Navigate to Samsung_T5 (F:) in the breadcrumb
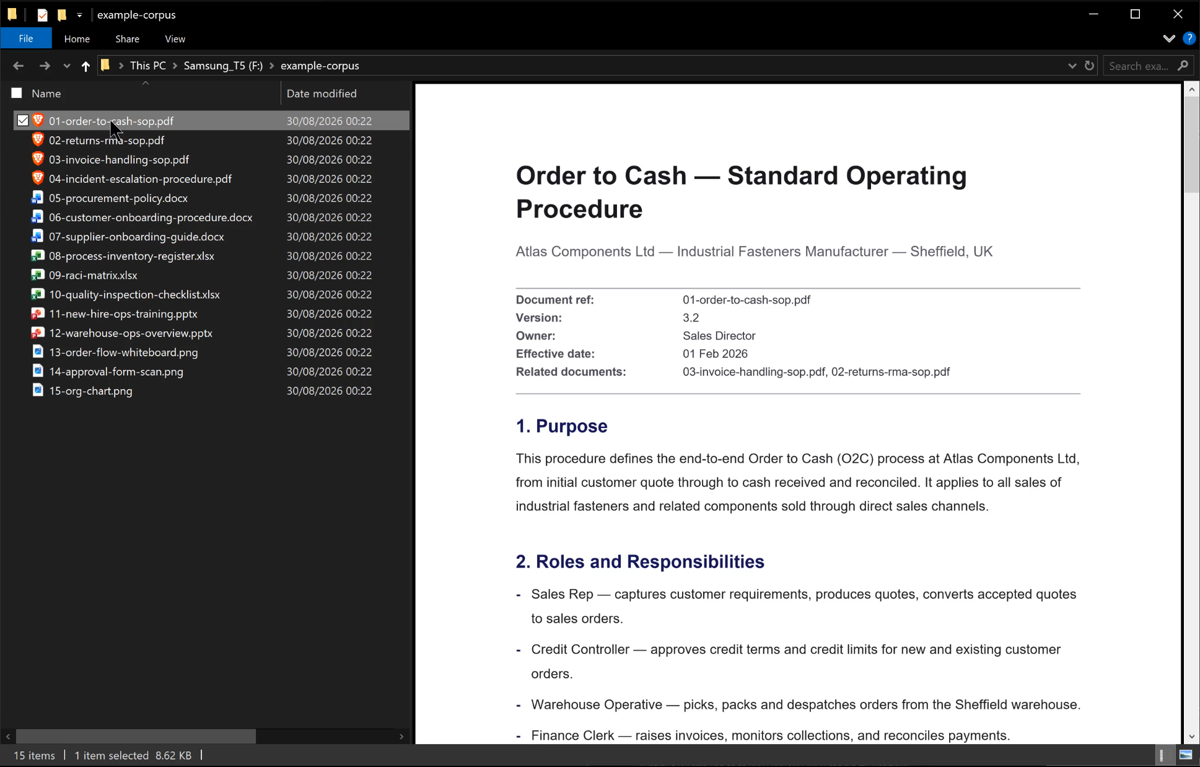 point(223,66)
